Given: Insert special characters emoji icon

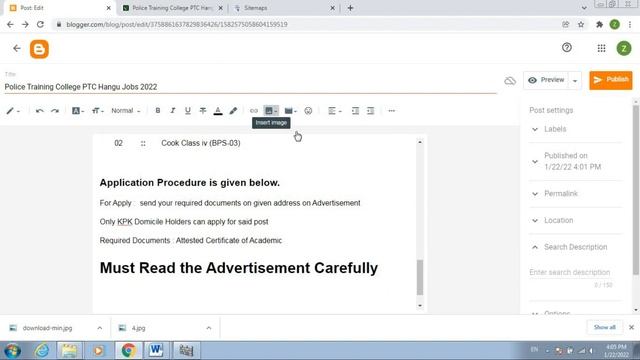Looking at the screenshot, I should click(308, 111).
